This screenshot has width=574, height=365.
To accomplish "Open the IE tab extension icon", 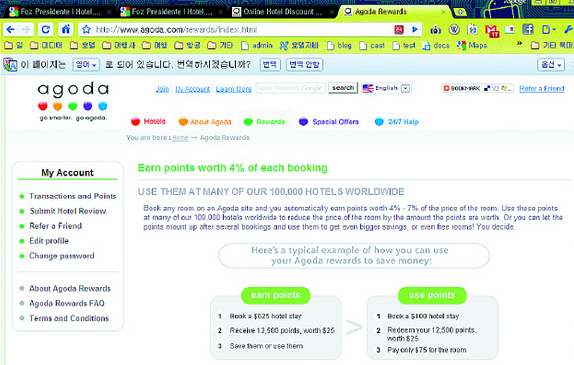I will [473, 29].
